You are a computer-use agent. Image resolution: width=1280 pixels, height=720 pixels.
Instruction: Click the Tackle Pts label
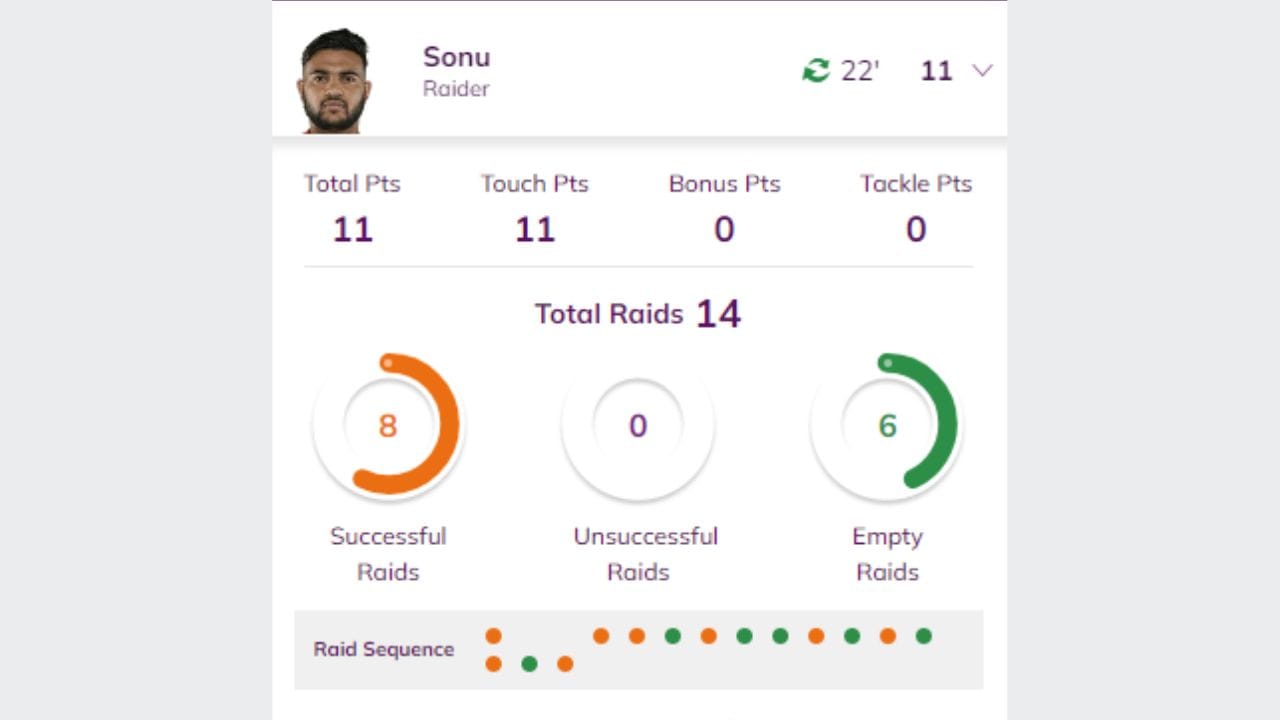(x=916, y=184)
